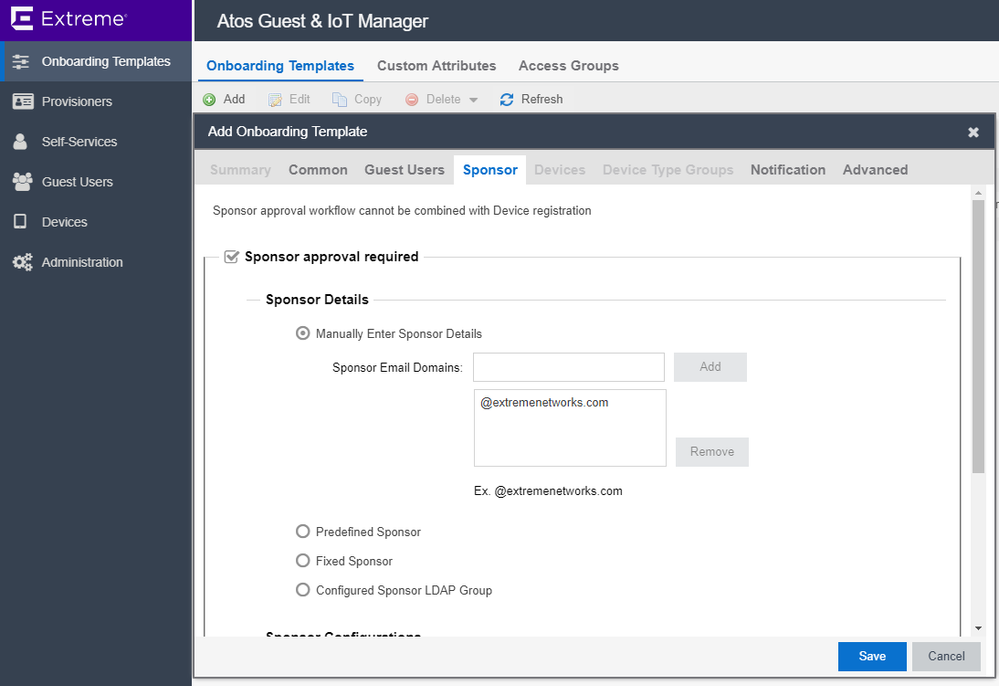
Task: Click the Edit pencil icon in toolbar
Action: tap(275, 99)
